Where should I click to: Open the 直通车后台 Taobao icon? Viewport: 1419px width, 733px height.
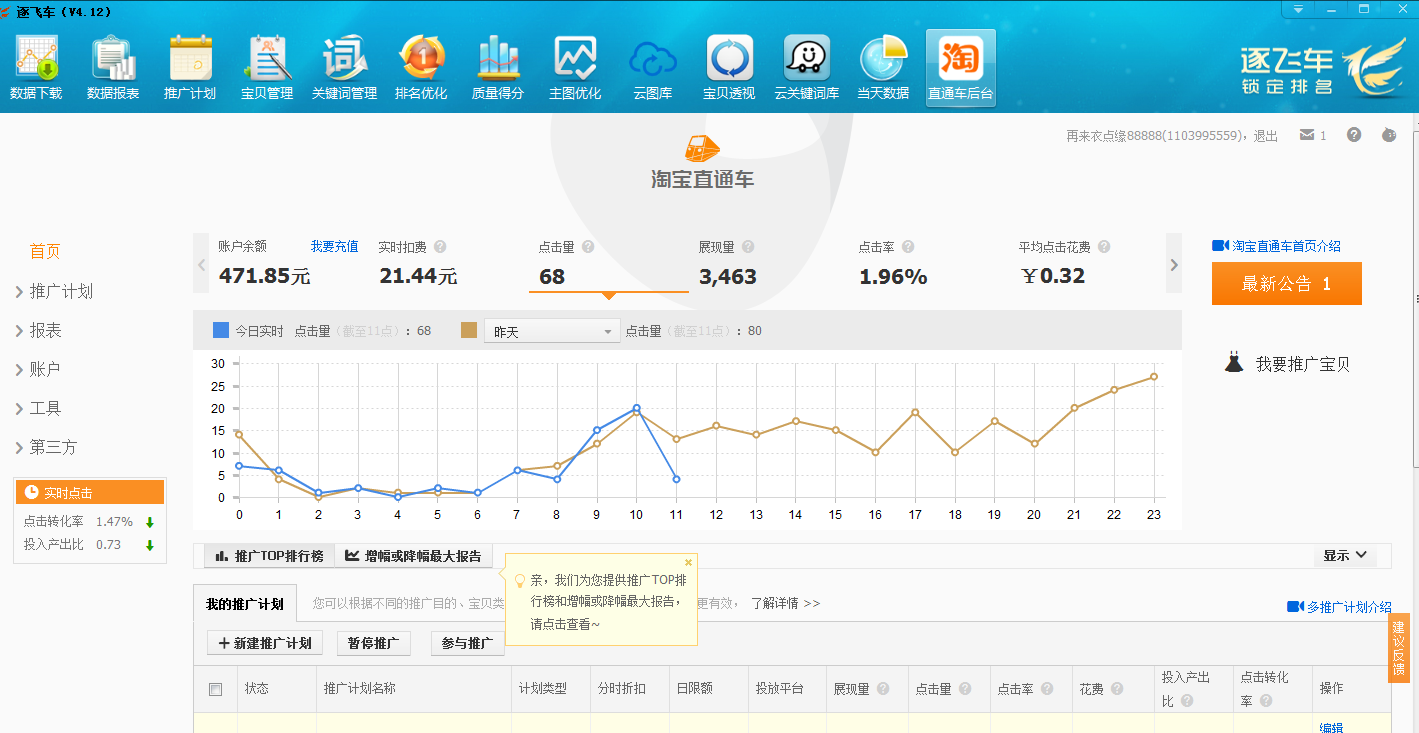click(x=960, y=68)
